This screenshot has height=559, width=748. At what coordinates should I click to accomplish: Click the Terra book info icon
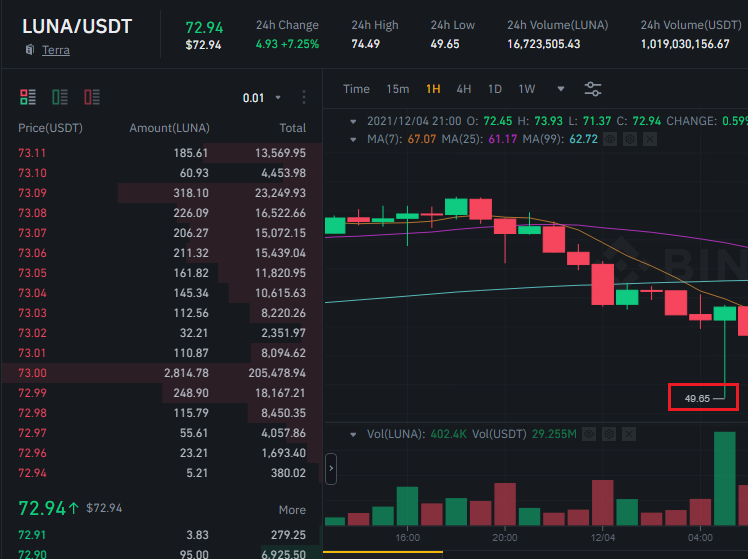pos(30,50)
